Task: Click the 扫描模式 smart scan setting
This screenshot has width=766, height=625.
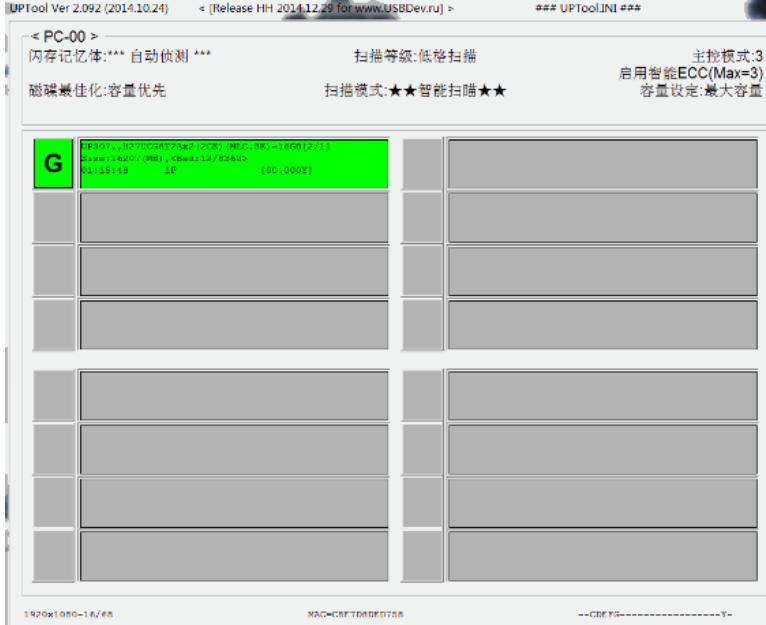Action: click(x=415, y=91)
